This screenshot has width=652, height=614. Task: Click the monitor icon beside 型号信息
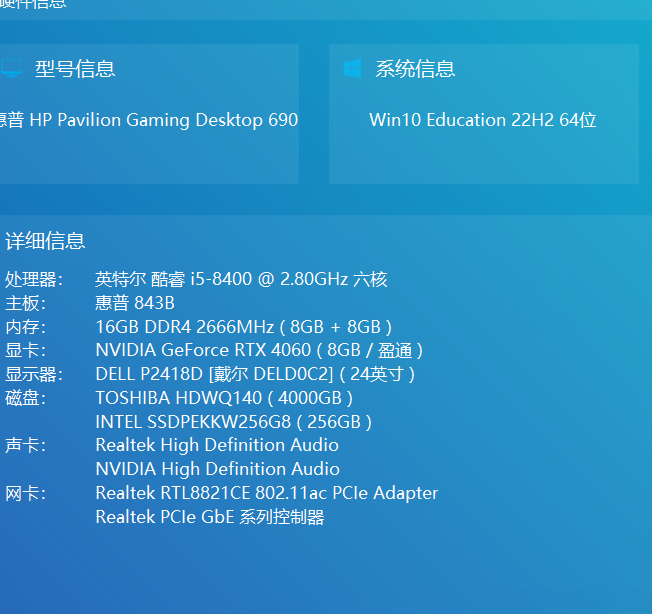pyautogui.click(x=10, y=69)
